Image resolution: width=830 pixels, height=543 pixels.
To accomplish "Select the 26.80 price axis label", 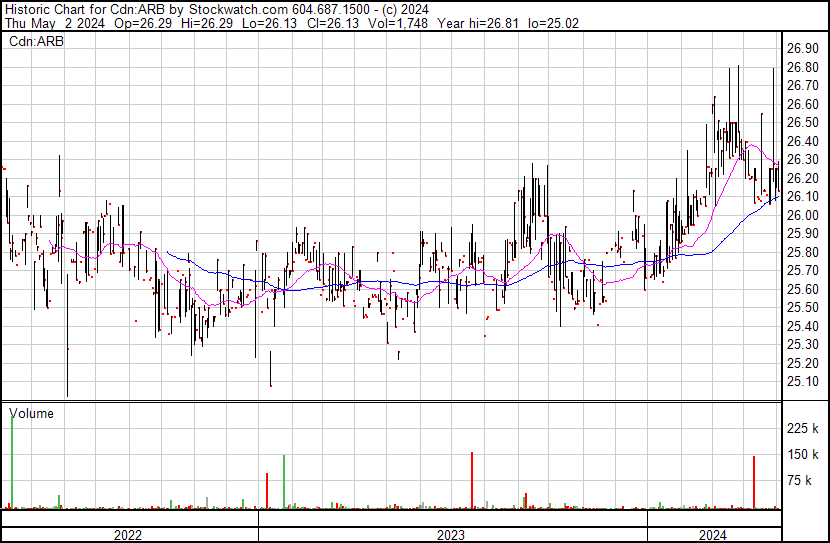I will [x=802, y=67].
